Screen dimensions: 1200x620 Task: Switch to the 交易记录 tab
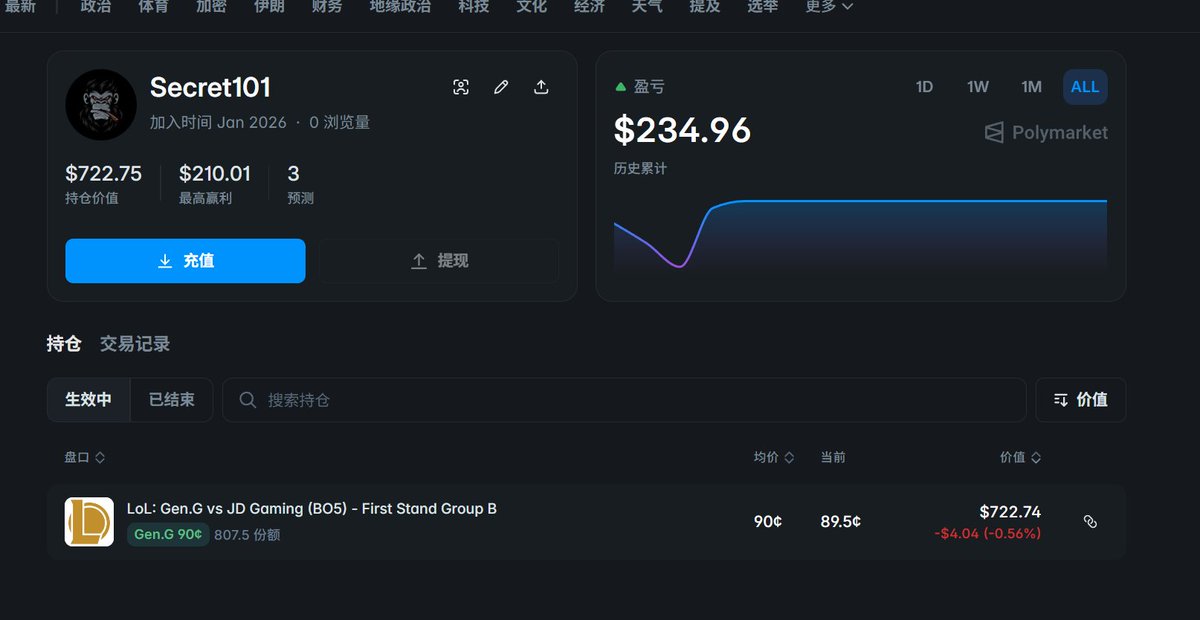(135, 342)
